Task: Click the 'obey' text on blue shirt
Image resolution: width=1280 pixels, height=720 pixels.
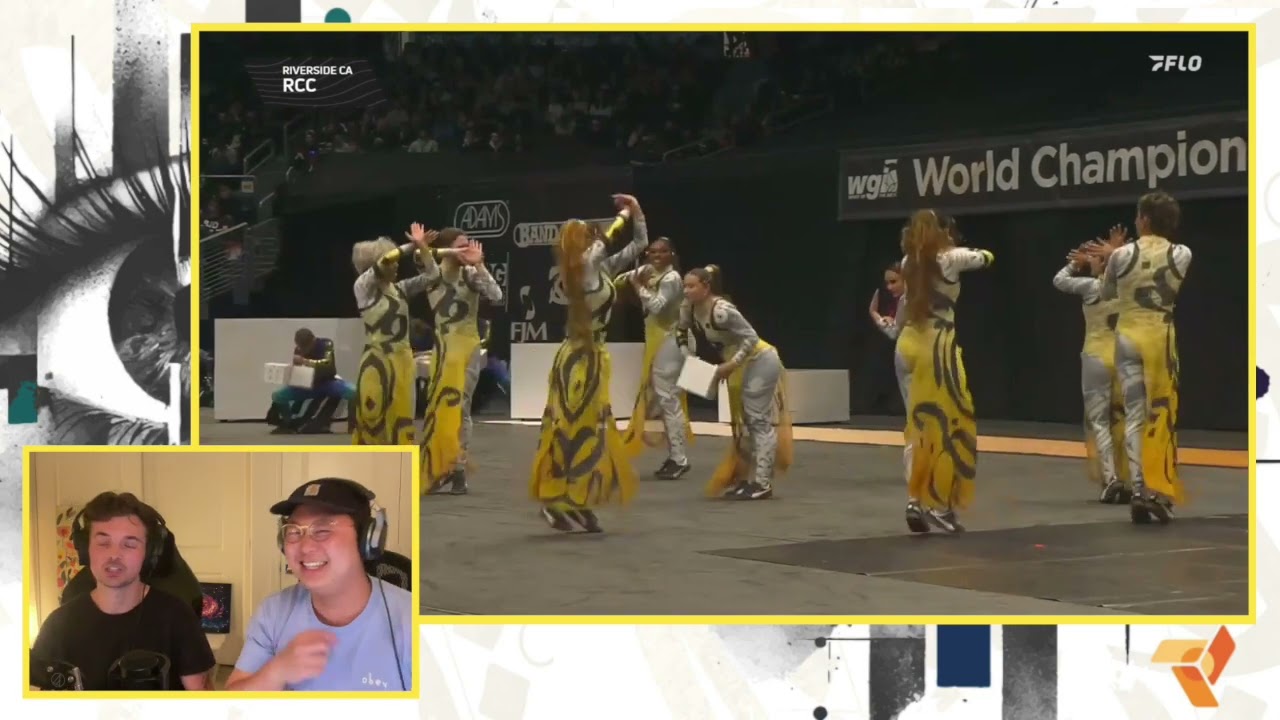Action: pos(375,679)
